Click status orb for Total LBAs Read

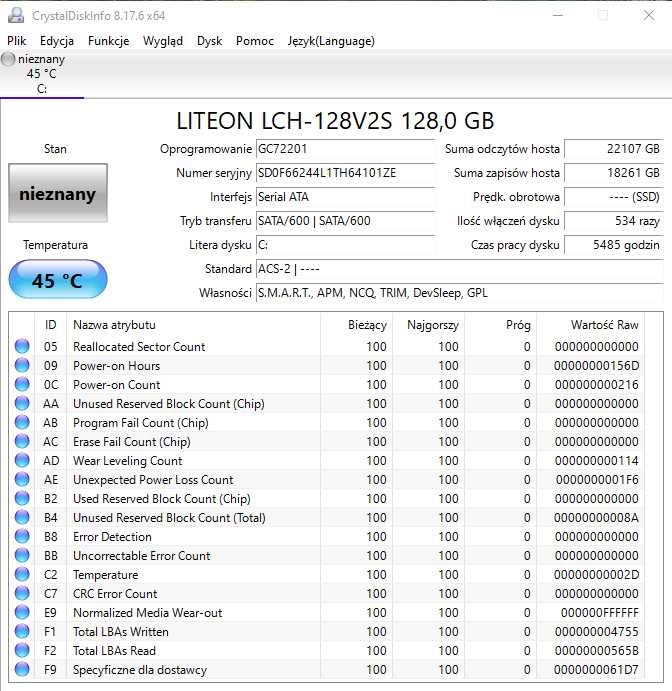pos(22,650)
